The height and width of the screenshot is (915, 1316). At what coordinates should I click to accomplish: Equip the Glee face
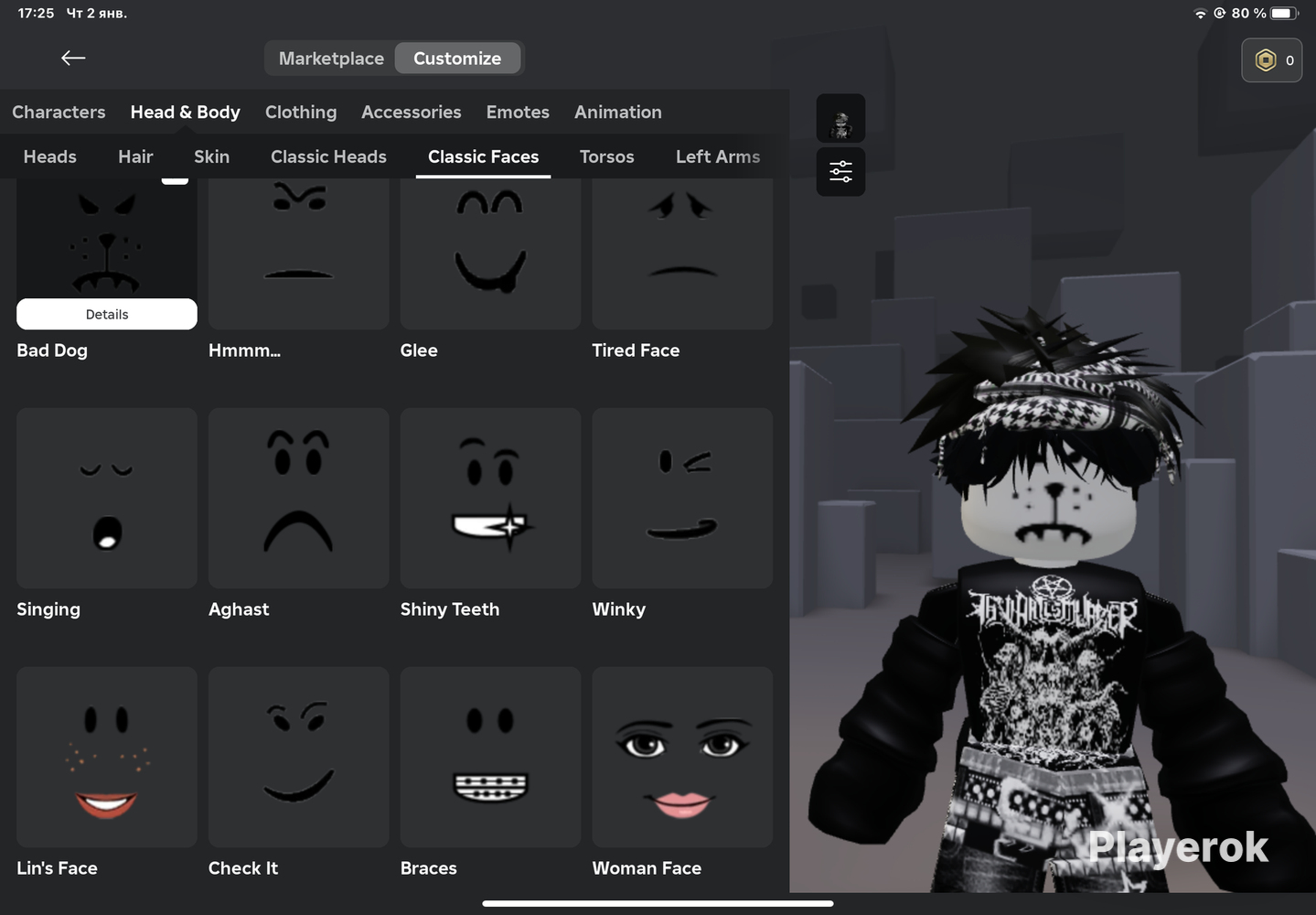(x=490, y=253)
